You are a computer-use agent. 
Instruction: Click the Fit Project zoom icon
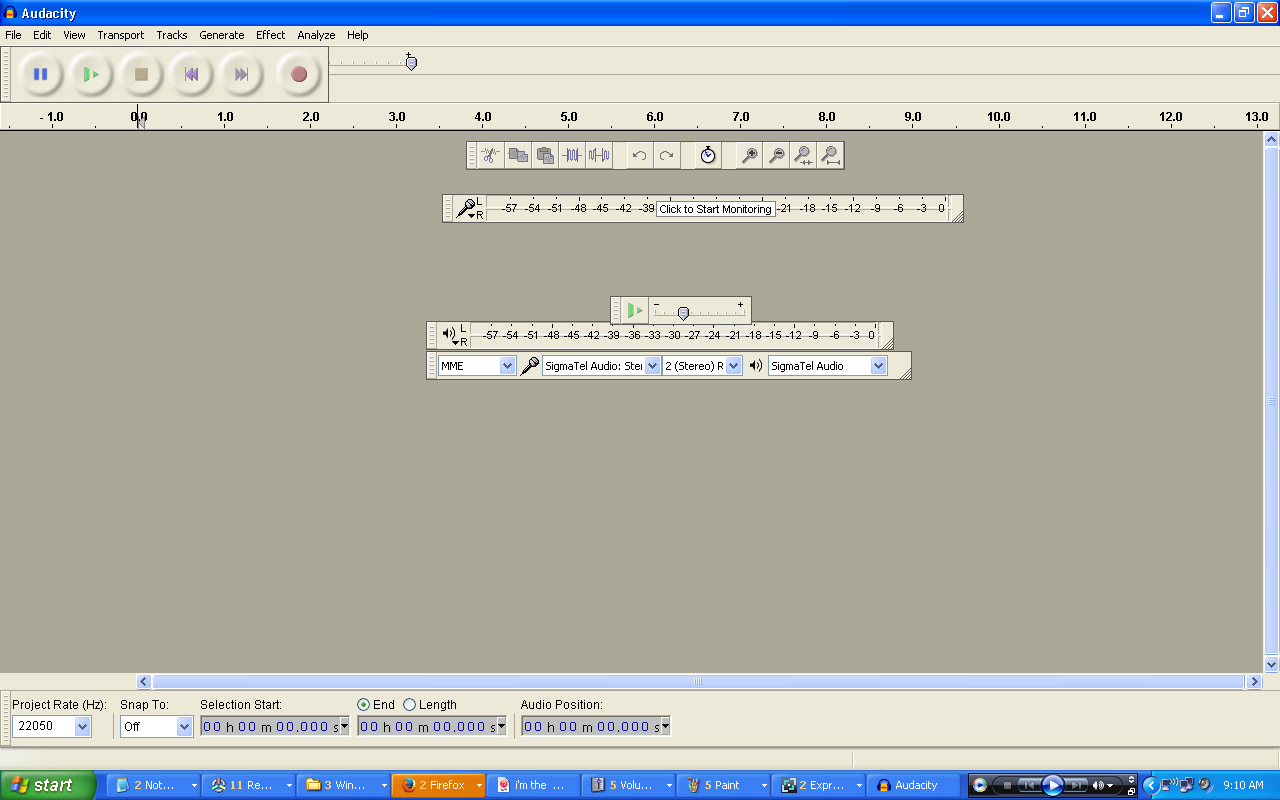coord(830,155)
